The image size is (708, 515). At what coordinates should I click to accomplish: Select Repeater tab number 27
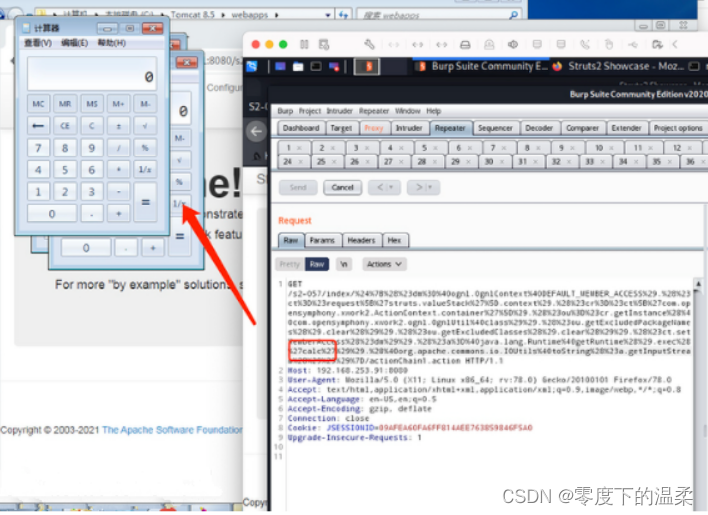pos(393,161)
